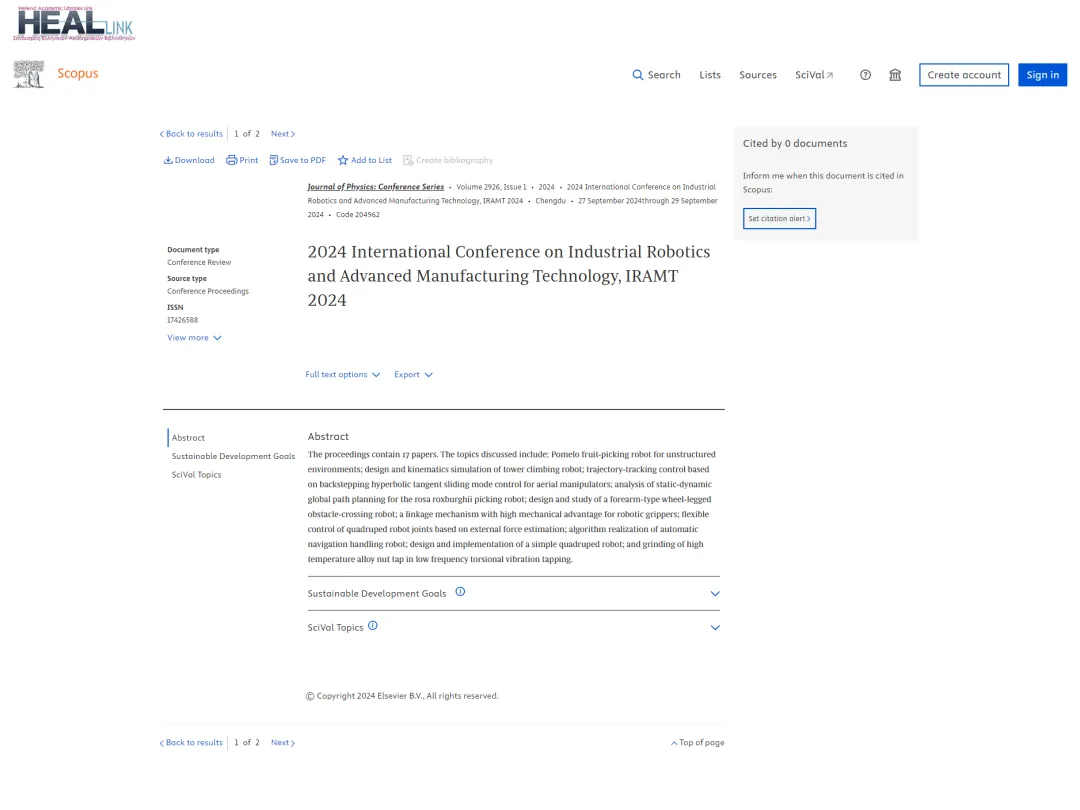Screen dimensions: 1080x810
Task: Open the help question mark icon
Action: 865,75
